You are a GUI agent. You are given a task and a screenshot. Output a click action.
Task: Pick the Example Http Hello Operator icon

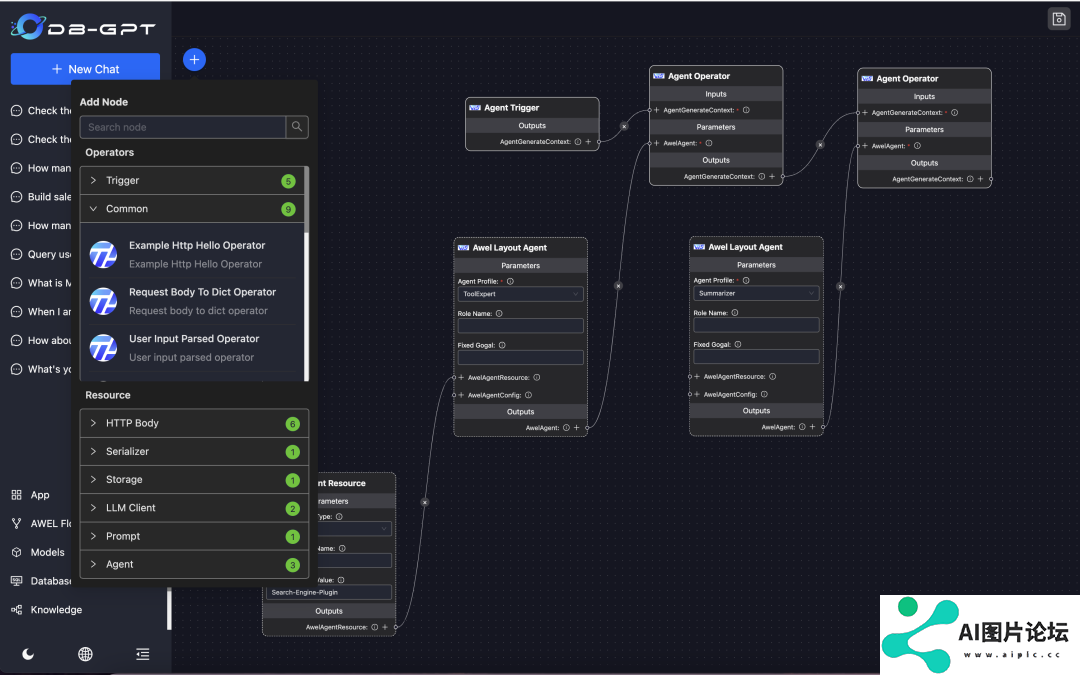coord(103,255)
